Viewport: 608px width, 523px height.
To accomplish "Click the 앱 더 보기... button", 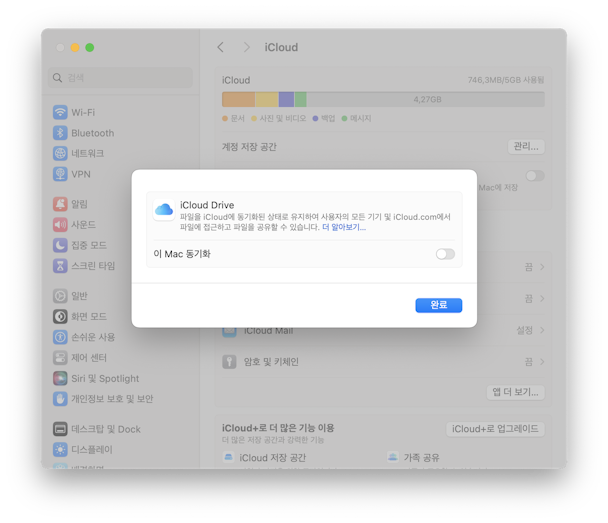I will click(x=515, y=392).
